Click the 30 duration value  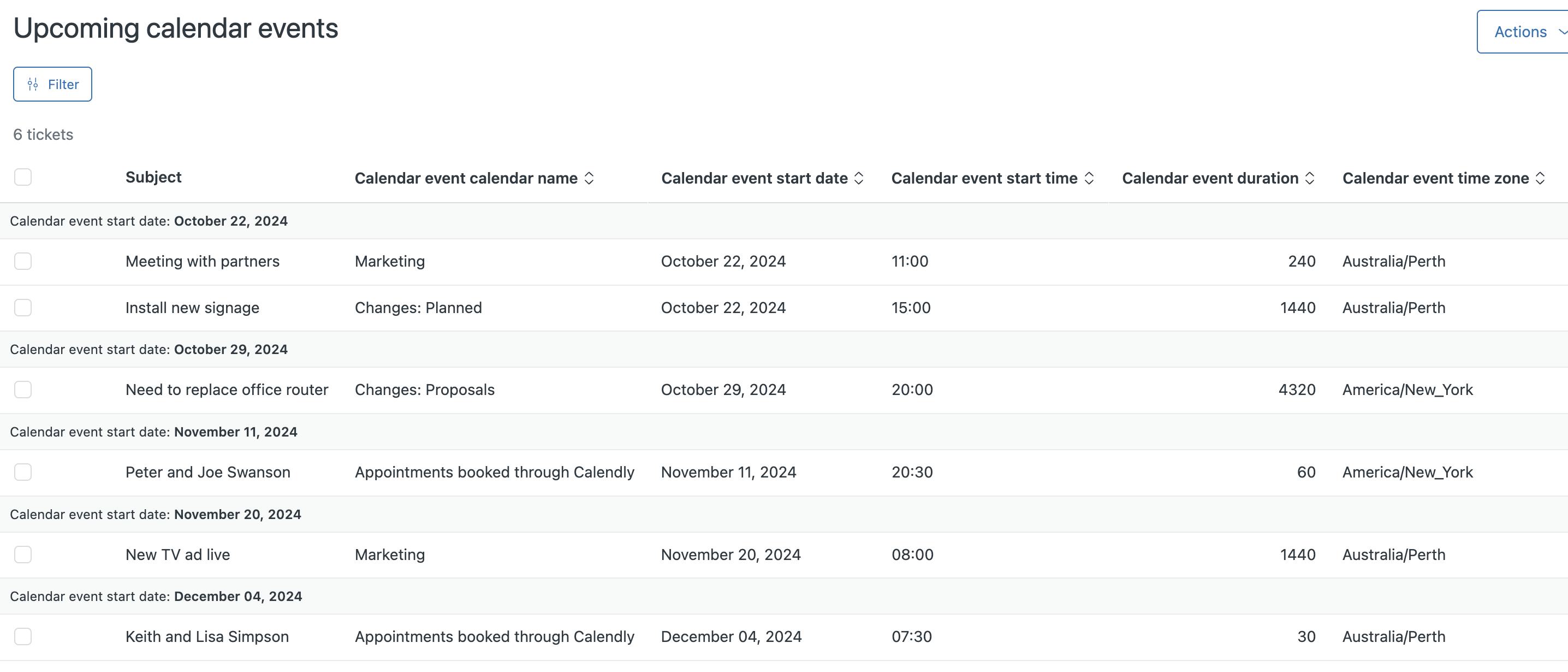click(1306, 636)
